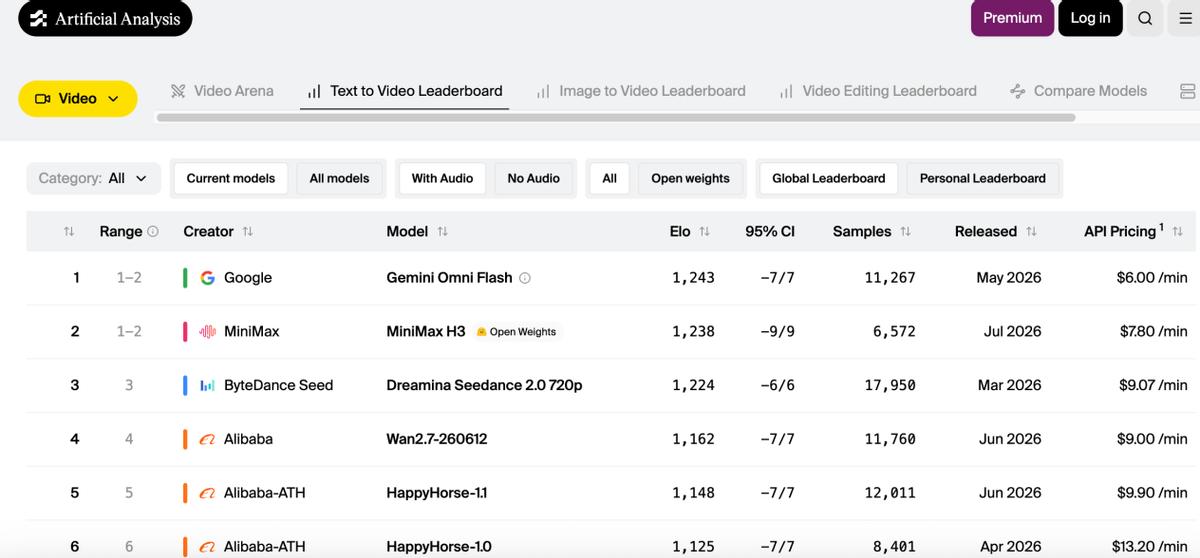Click the Google logo icon
Screen dimensions: 1200x558
(208, 278)
